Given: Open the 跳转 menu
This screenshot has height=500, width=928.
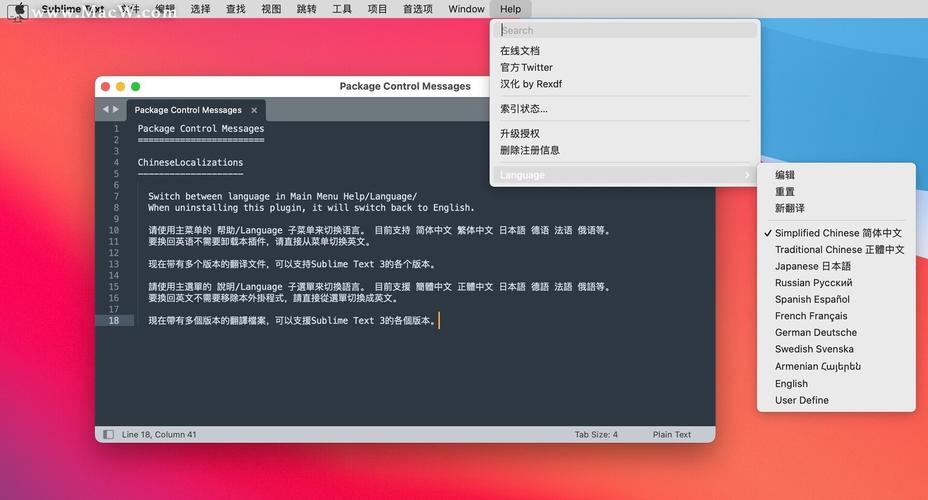Looking at the screenshot, I should [x=307, y=9].
